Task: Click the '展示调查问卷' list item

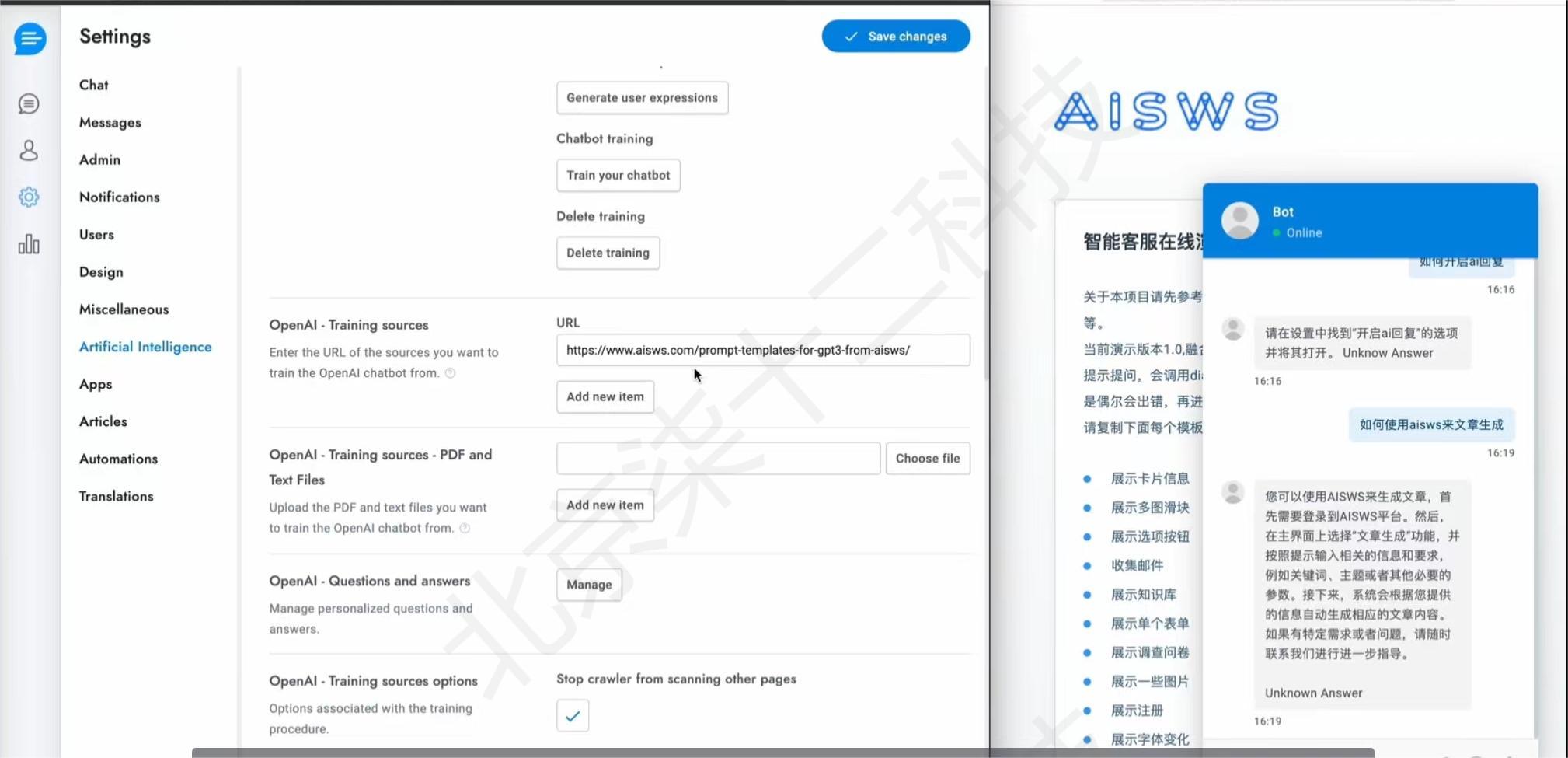Action: point(1150,652)
